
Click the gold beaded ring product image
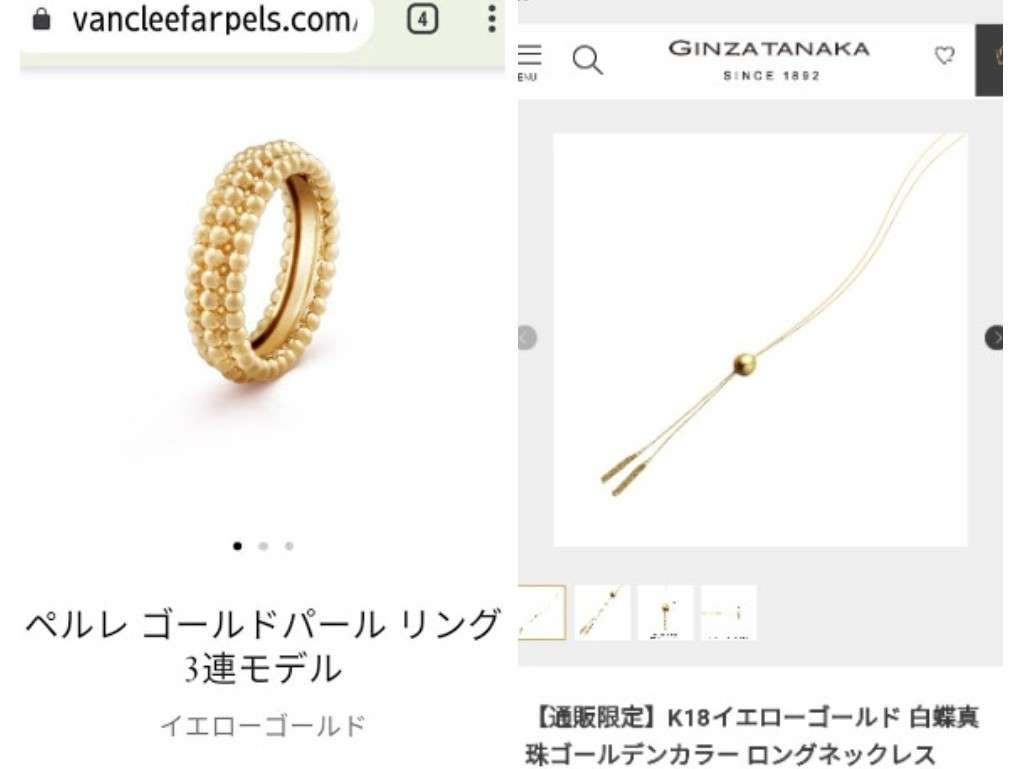[262, 260]
